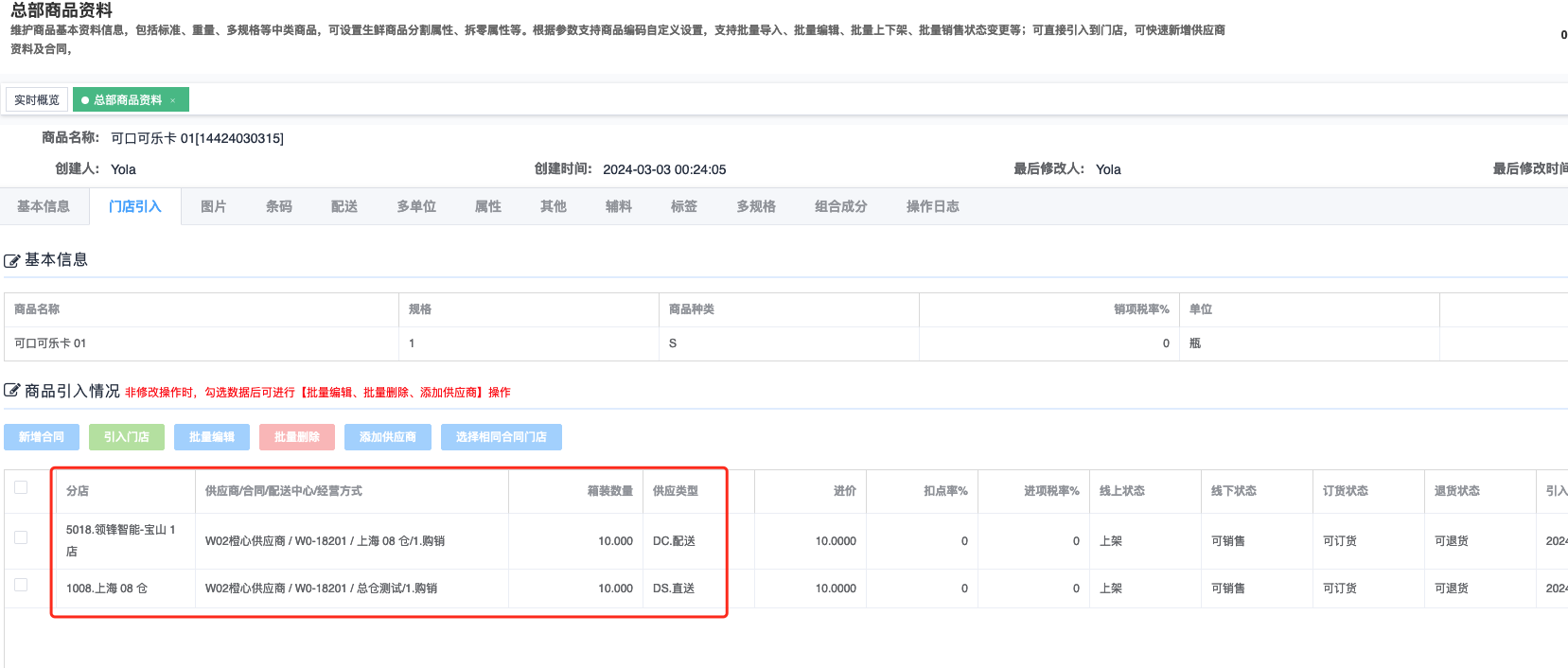The image size is (1568, 668).
Task: Check the row for 5018.领锋智能-宝山 1 店
Action: tap(21, 537)
